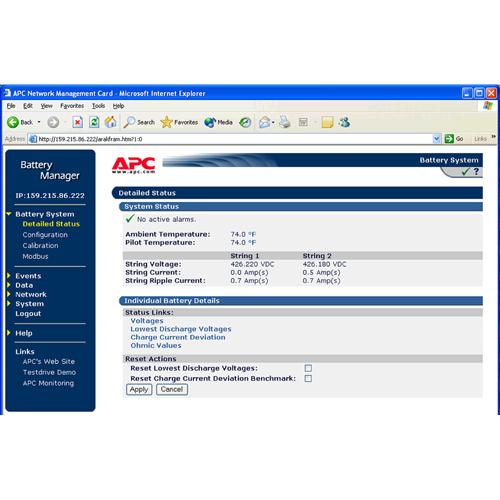Open Modbus in the sidebar
Image resolution: width=500 pixels, height=500 pixels.
(35, 256)
